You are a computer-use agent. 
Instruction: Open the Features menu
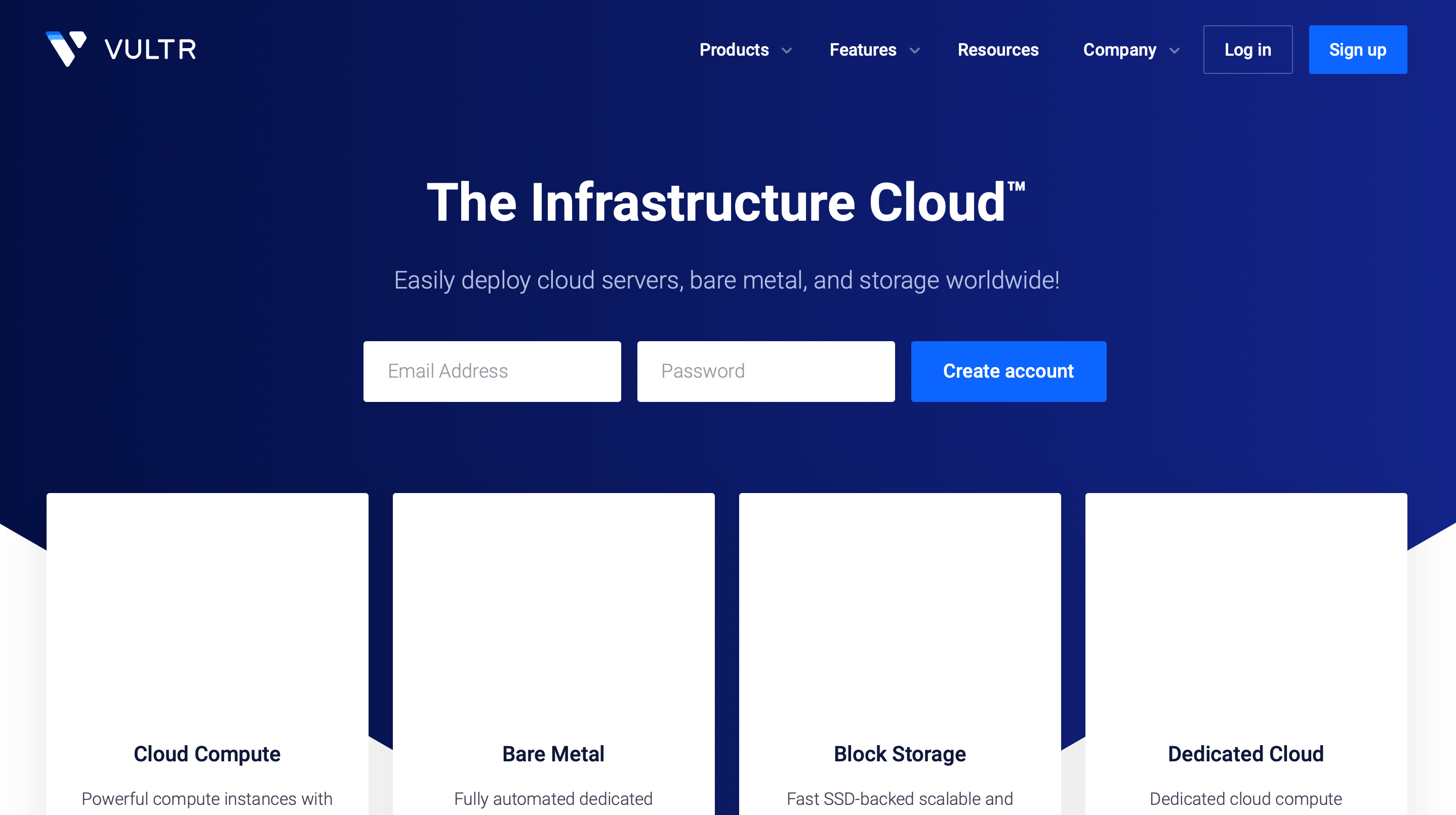click(x=863, y=50)
